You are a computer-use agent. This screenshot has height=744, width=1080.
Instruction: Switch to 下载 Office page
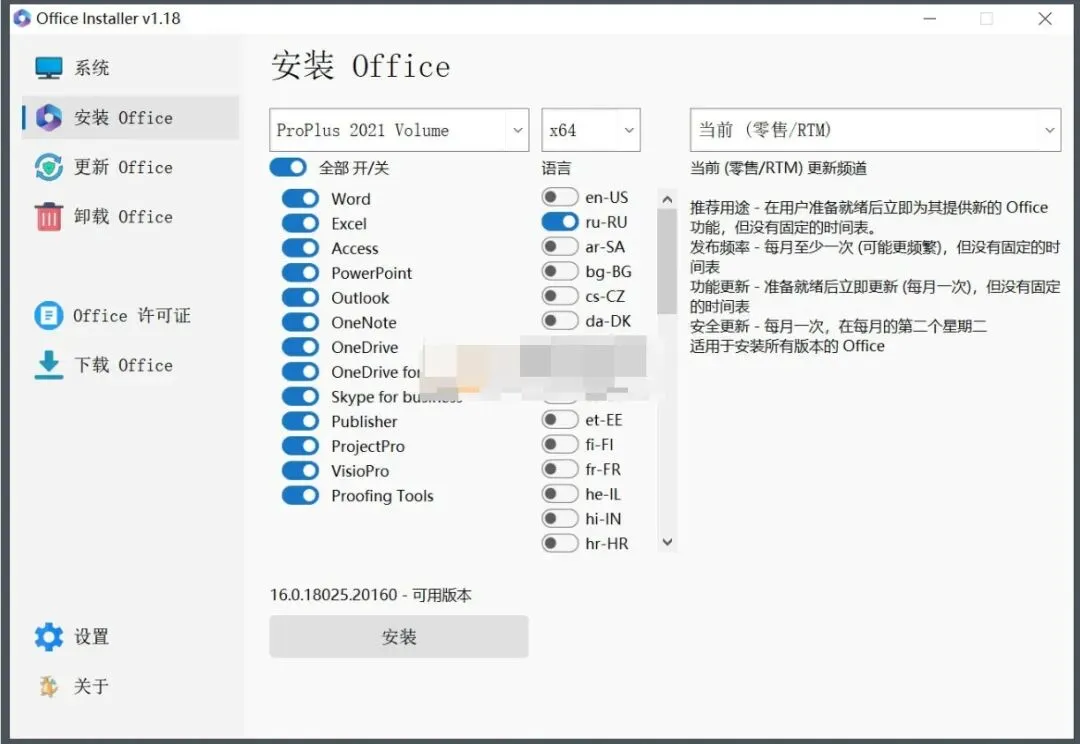click(131, 365)
